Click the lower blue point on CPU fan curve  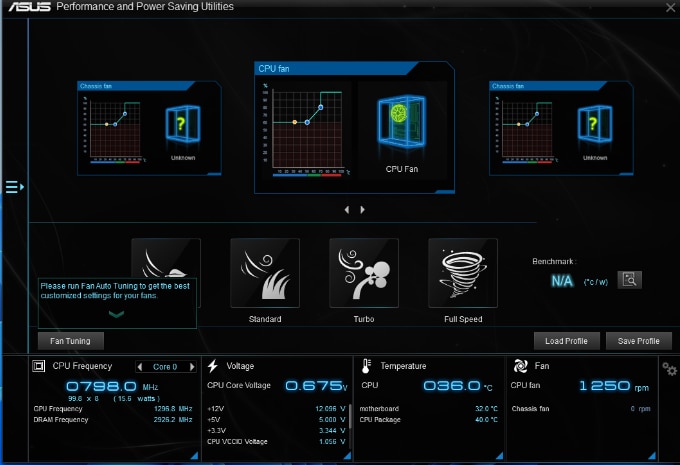pyautogui.click(x=307, y=123)
